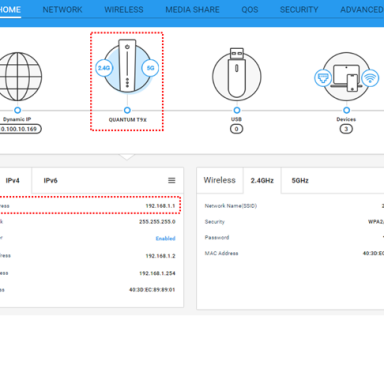Click the 2.4G band badge on router
384x384 pixels.
pyautogui.click(x=104, y=68)
